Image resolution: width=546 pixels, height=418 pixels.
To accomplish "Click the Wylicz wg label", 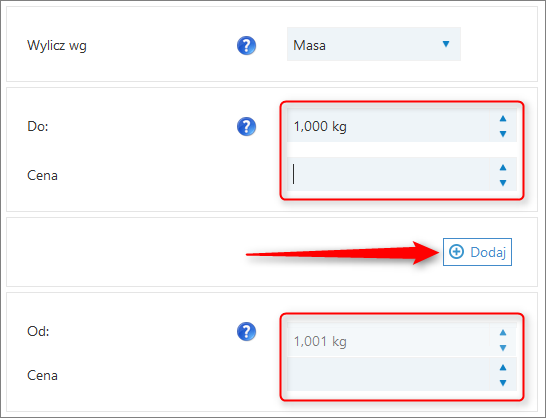I will (57, 46).
